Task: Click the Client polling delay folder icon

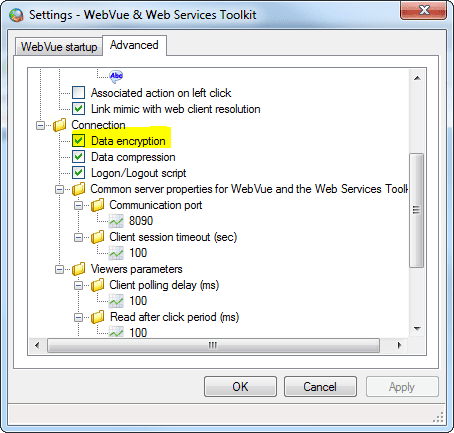Action: (x=98, y=285)
